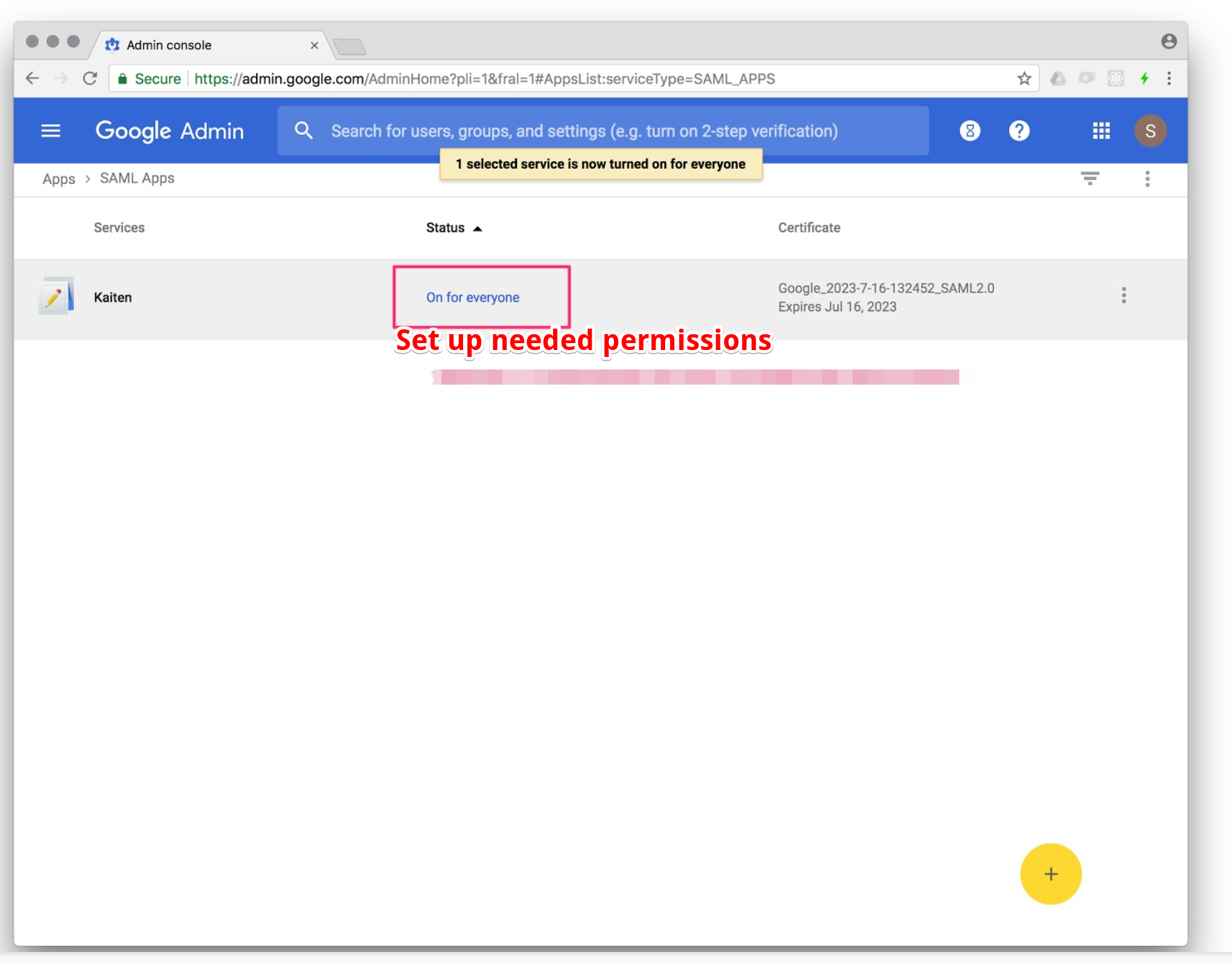Click the Chrome profile person icon

[1169, 42]
